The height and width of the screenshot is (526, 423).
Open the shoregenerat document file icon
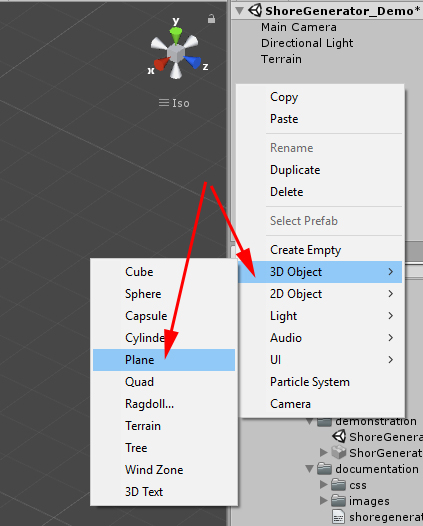(x=338, y=517)
